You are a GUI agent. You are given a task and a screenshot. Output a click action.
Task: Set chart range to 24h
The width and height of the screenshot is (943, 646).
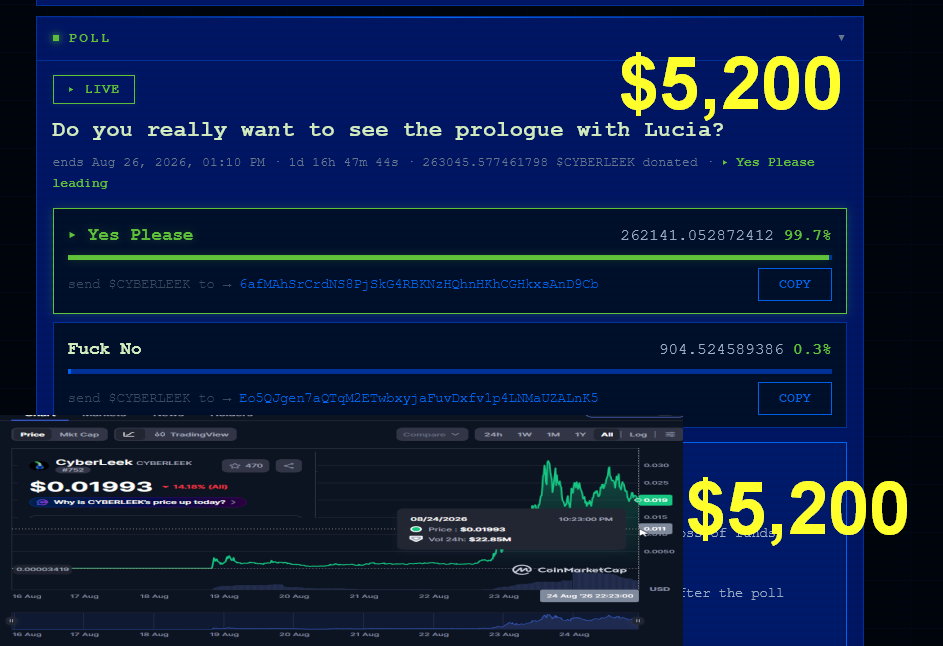(493, 434)
